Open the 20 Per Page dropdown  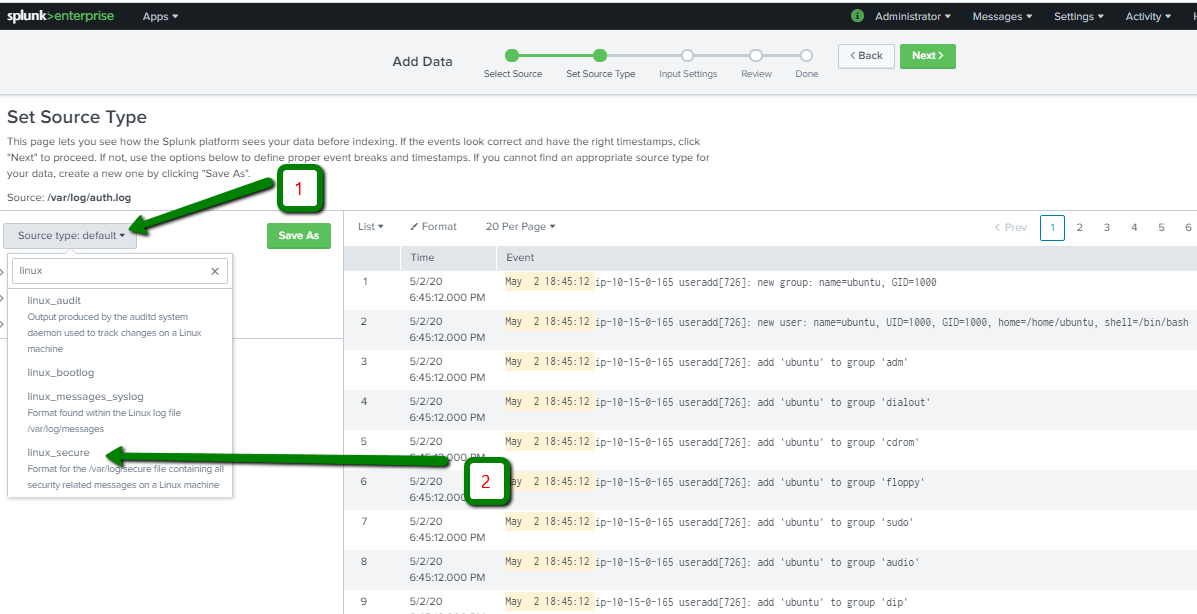(x=519, y=226)
